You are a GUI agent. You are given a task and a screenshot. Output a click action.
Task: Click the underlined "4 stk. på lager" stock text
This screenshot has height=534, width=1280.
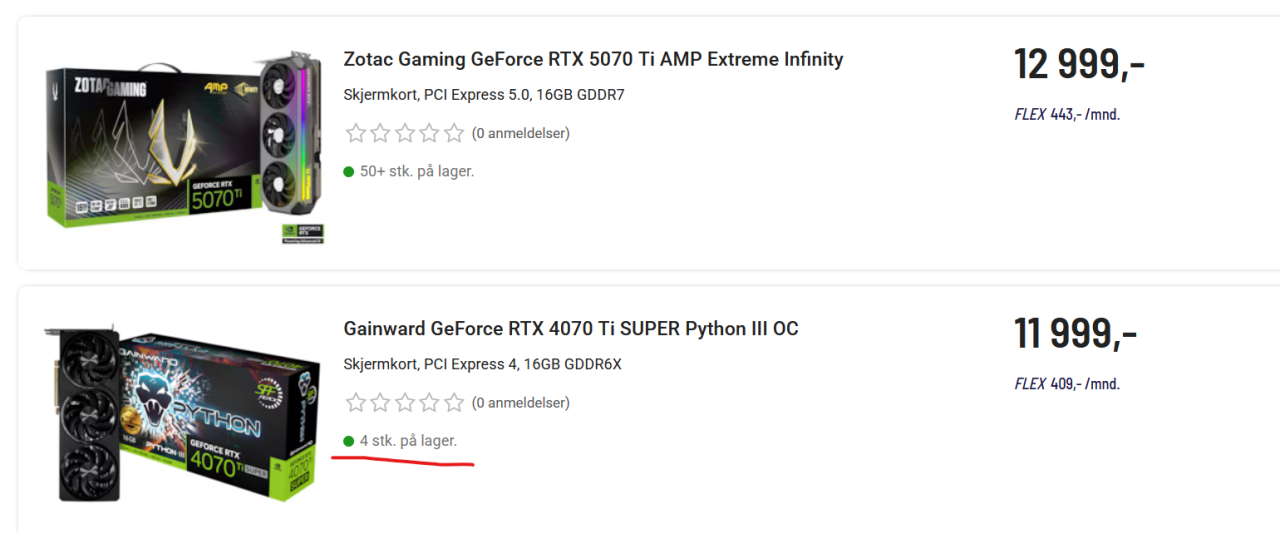408,440
